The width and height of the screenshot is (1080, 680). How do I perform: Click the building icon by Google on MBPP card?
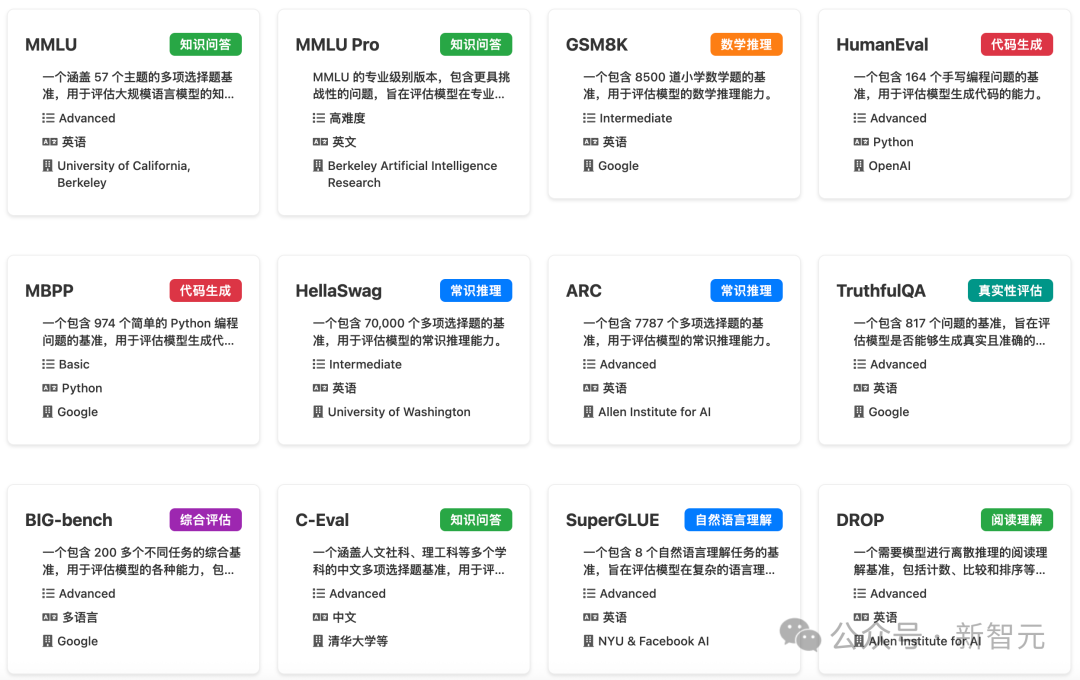point(48,411)
